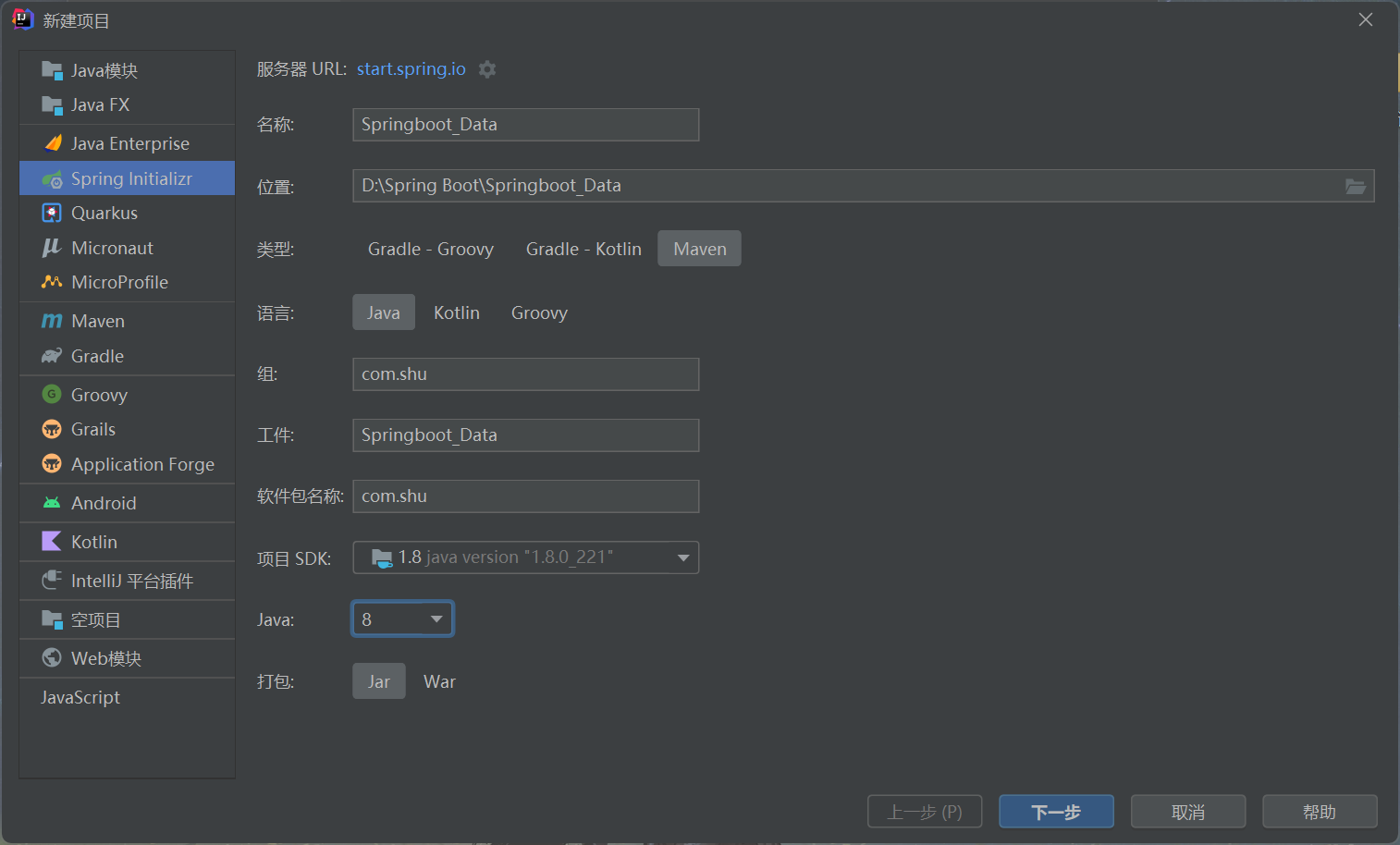Choose Java as the language
1400x845 pixels.
tap(384, 312)
